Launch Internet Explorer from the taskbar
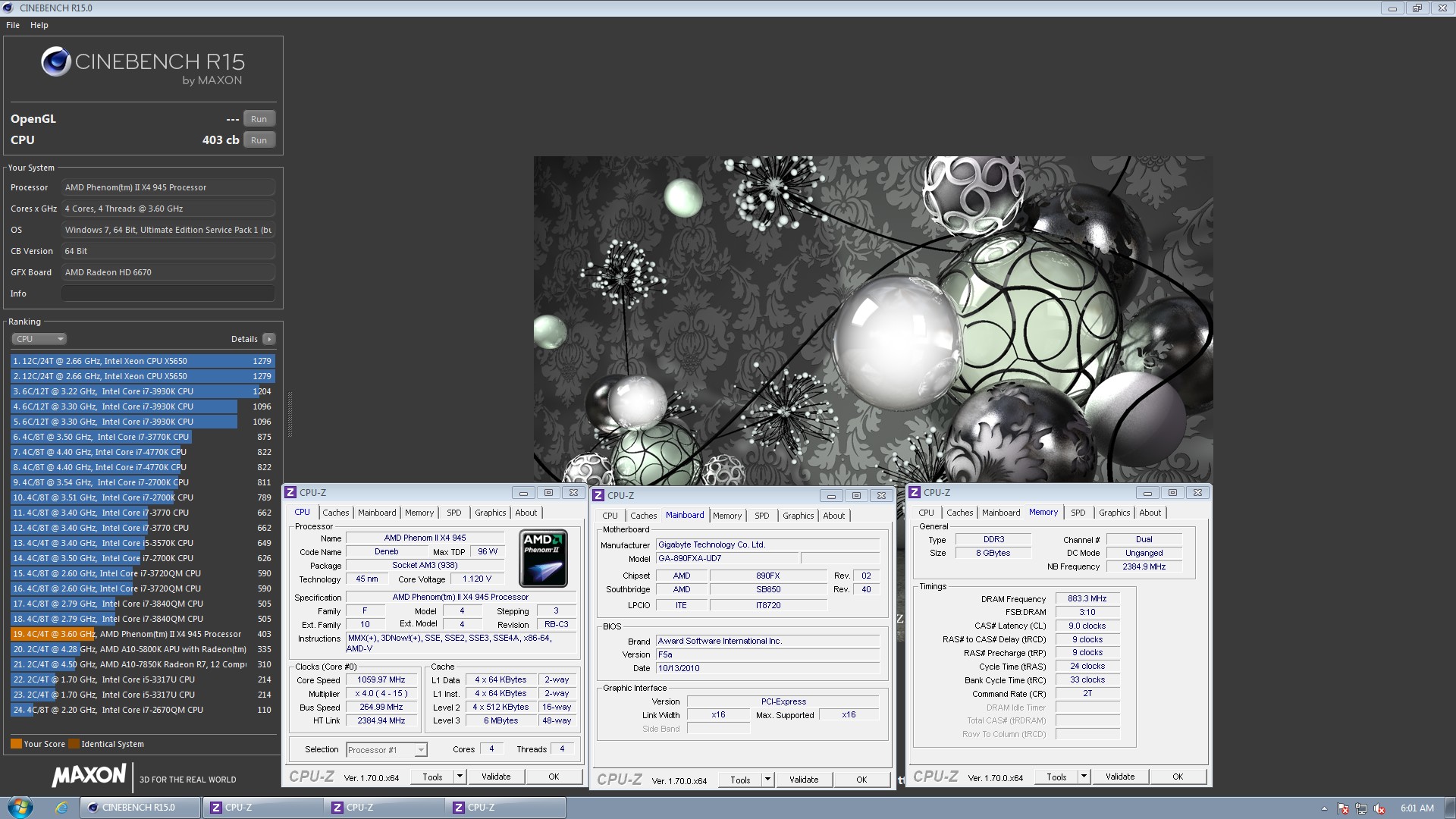1456x819 pixels. 61,808
